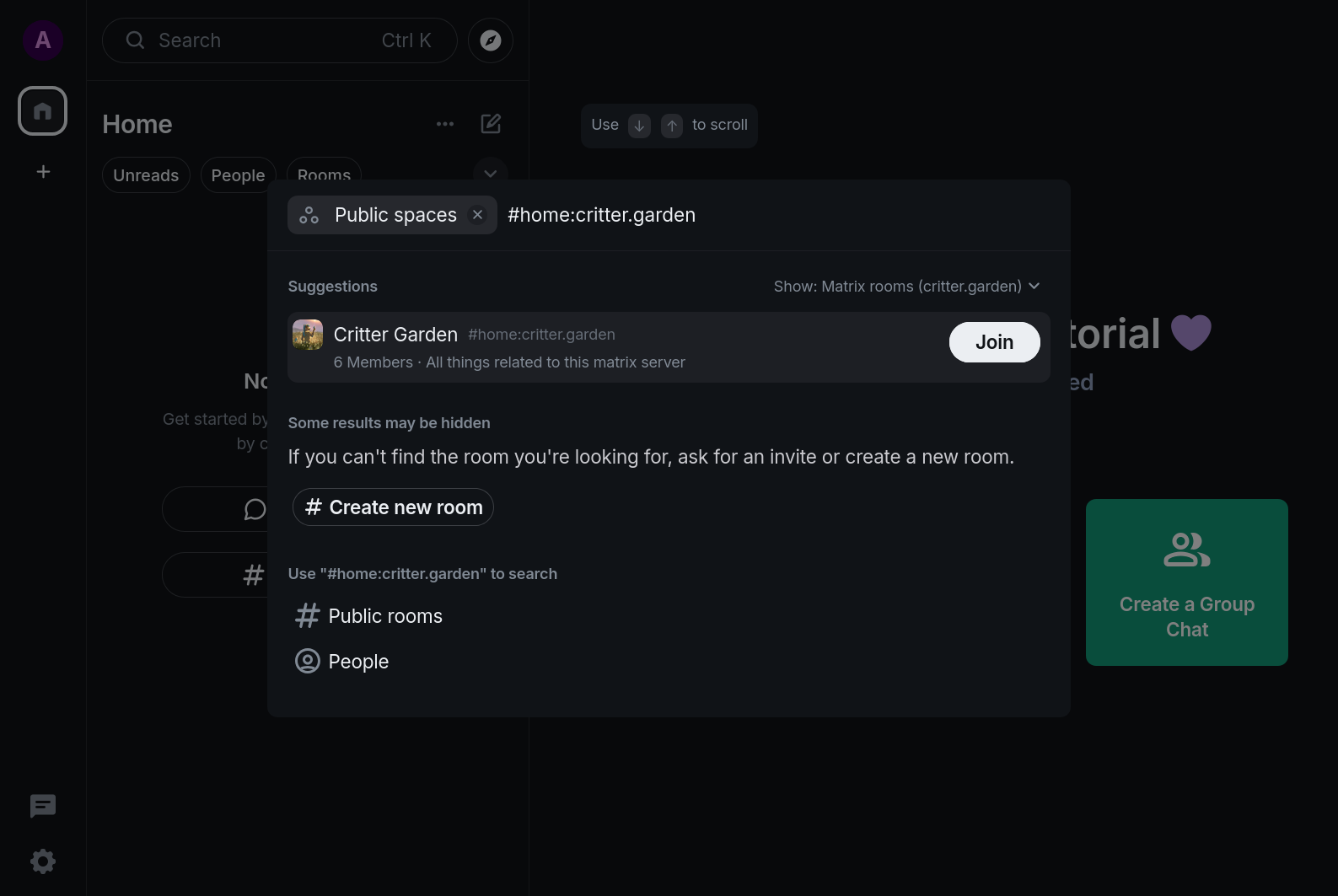Select the People filter tab
This screenshot has height=896, width=1338.
point(238,175)
